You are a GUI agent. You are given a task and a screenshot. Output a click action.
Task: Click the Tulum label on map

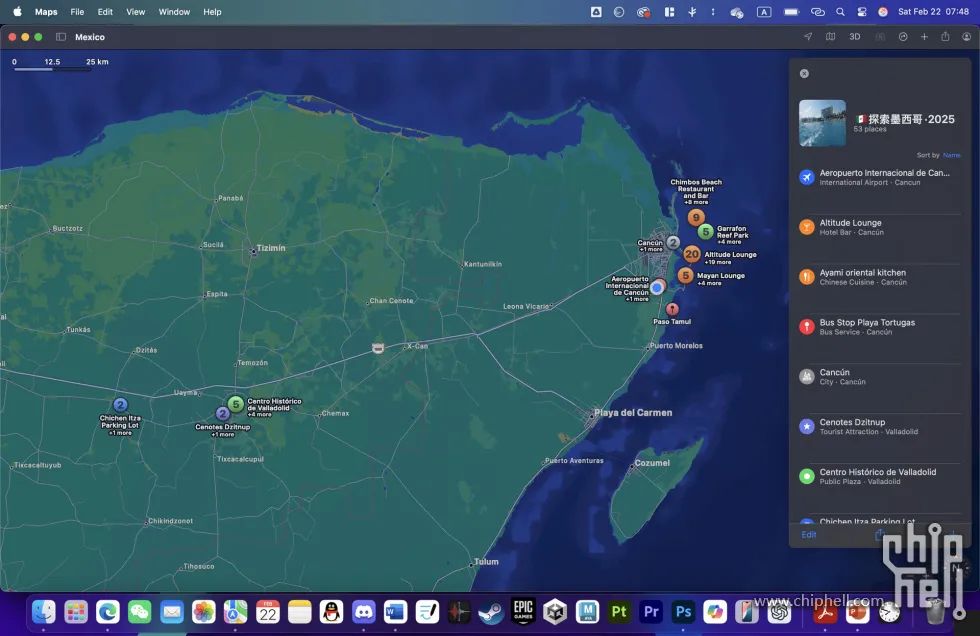[x=486, y=562]
